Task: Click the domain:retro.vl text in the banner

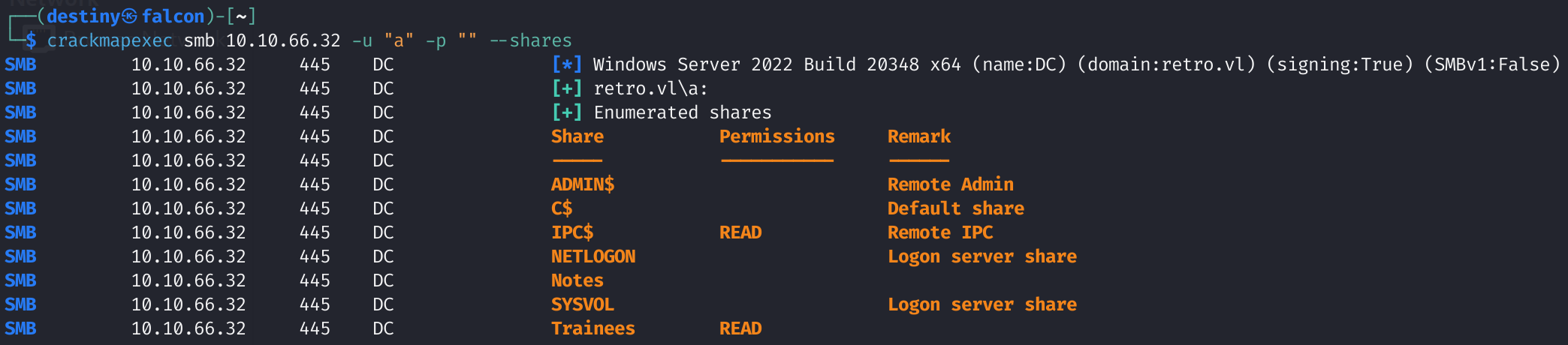Action: pyautogui.click(x=1166, y=64)
